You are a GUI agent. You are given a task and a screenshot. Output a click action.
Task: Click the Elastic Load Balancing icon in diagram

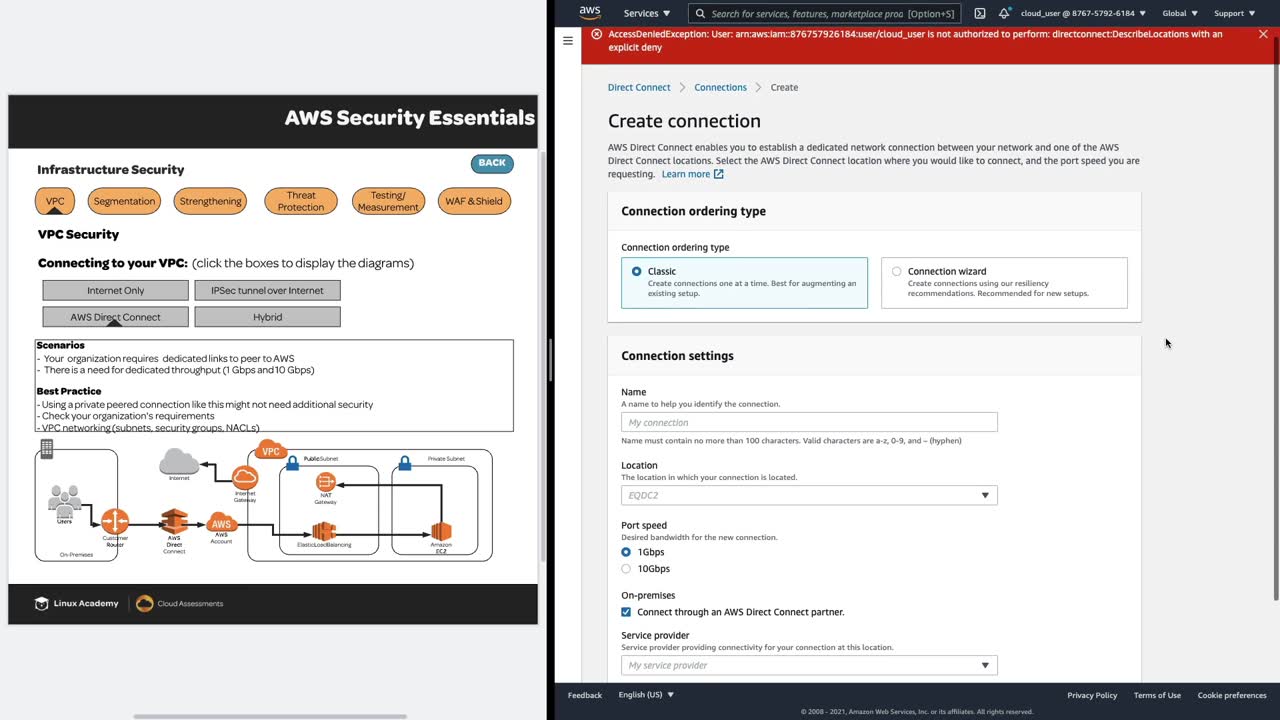coord(324,531)
